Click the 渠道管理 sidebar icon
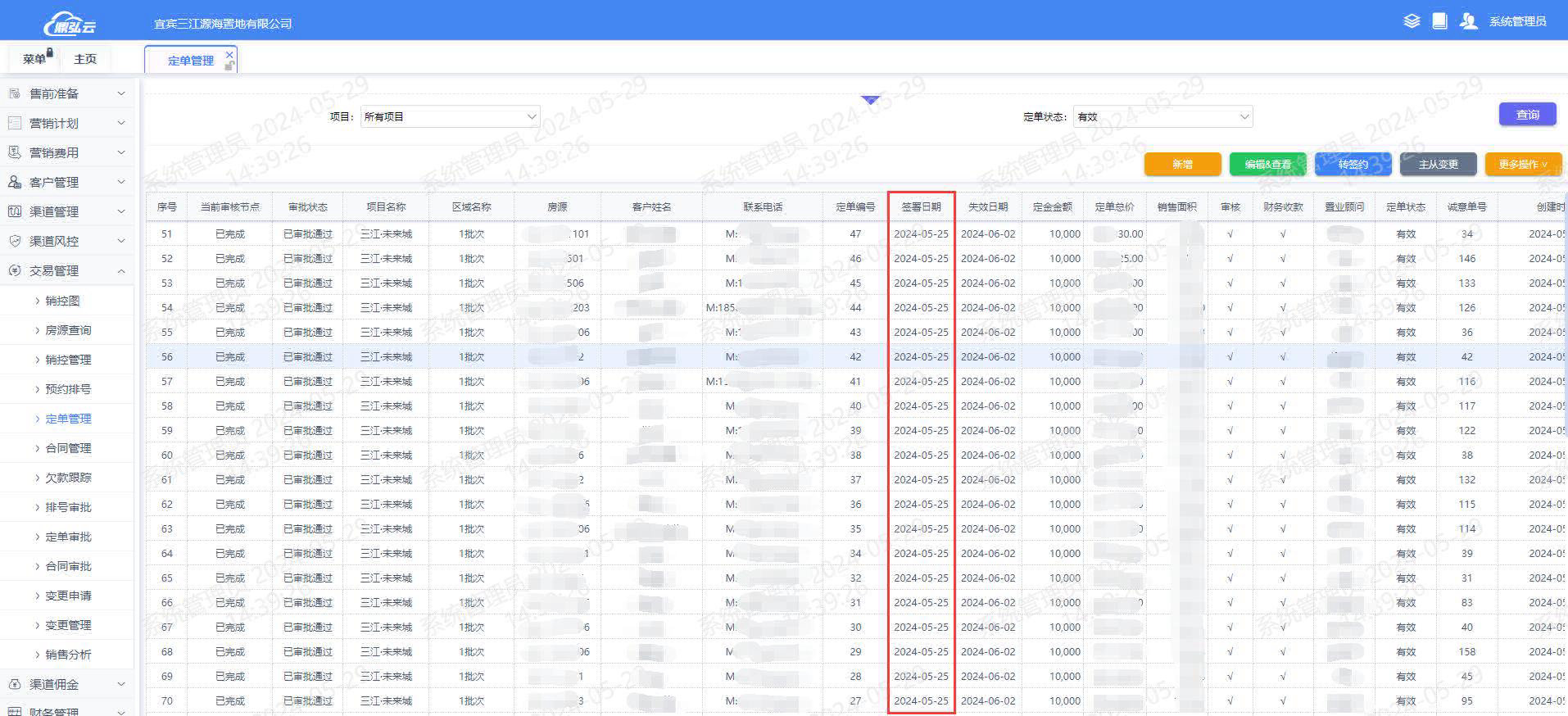The height and width of the screenshot is (716, 1568). pos(14,211)
